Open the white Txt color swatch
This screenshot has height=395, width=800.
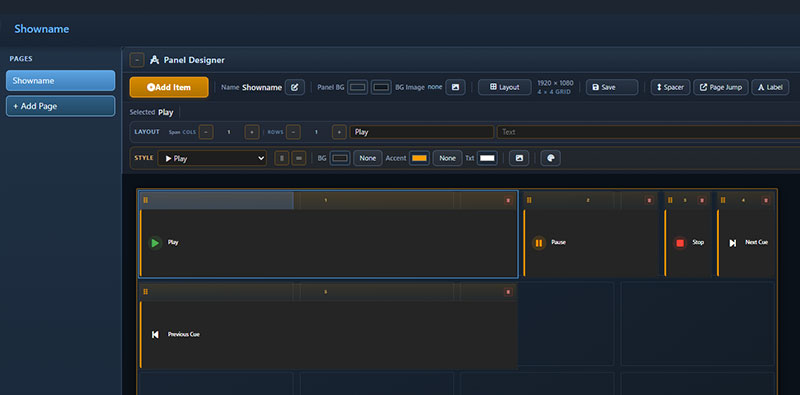coord(487,158)
